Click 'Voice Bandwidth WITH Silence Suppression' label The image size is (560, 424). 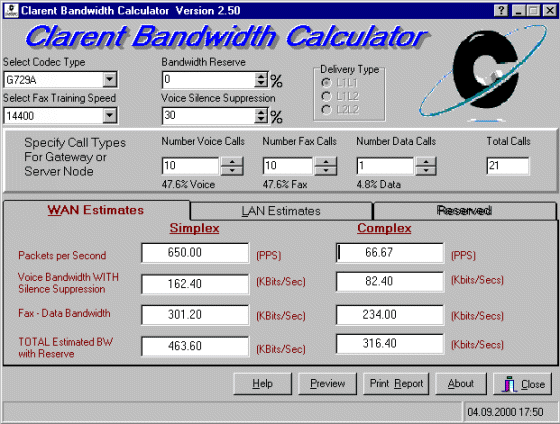[68, 283]
